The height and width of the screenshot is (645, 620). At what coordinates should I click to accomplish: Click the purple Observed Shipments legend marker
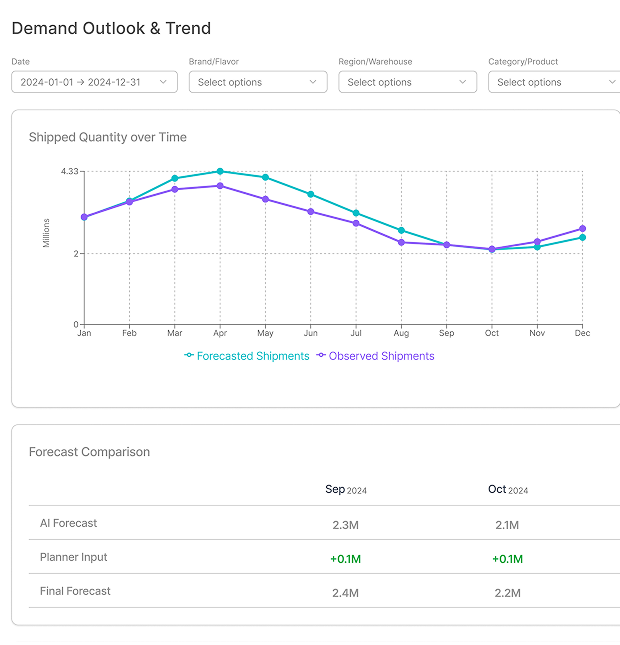(x=321, y=356)
